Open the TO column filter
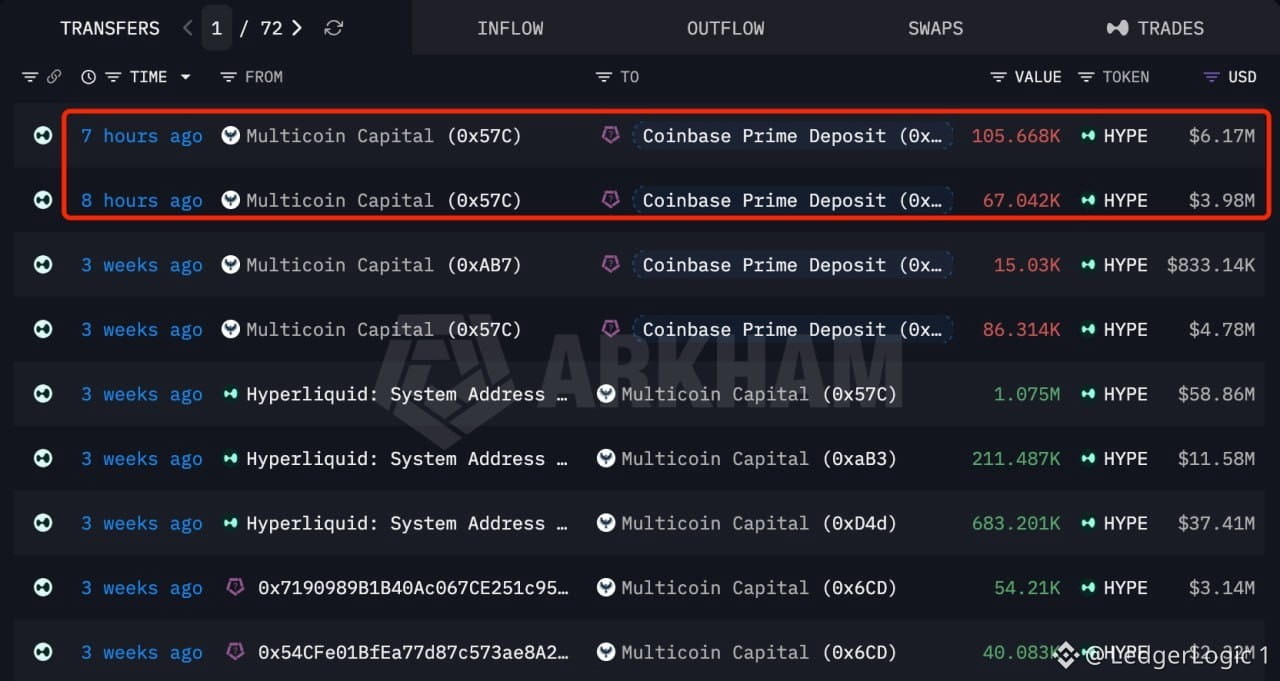 click(x=603, y=77)
